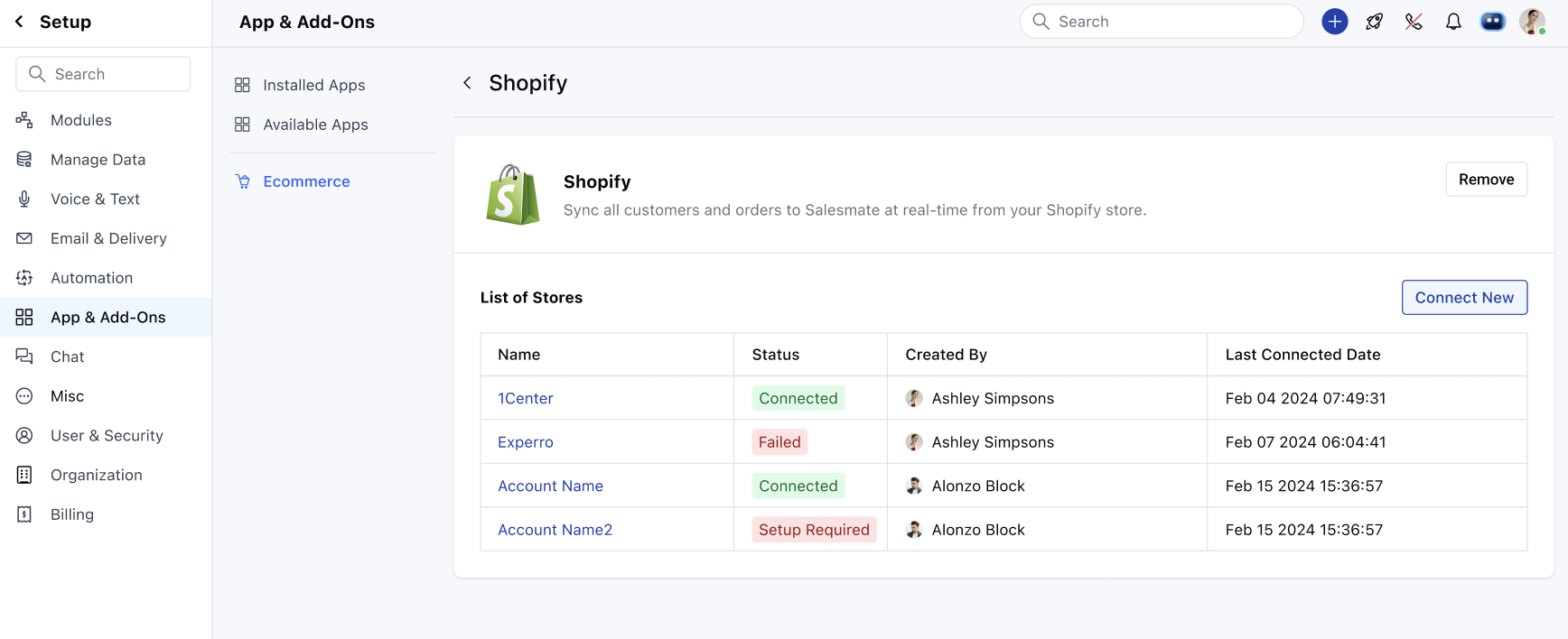
Task: Click the Ecommerce cart icon
Action: (242, 181)
